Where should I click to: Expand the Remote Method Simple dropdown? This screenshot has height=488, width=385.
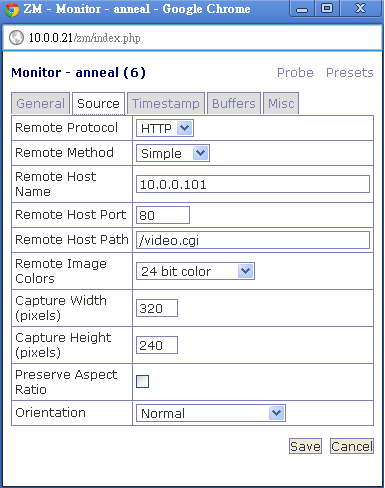[x=173, y=153]
